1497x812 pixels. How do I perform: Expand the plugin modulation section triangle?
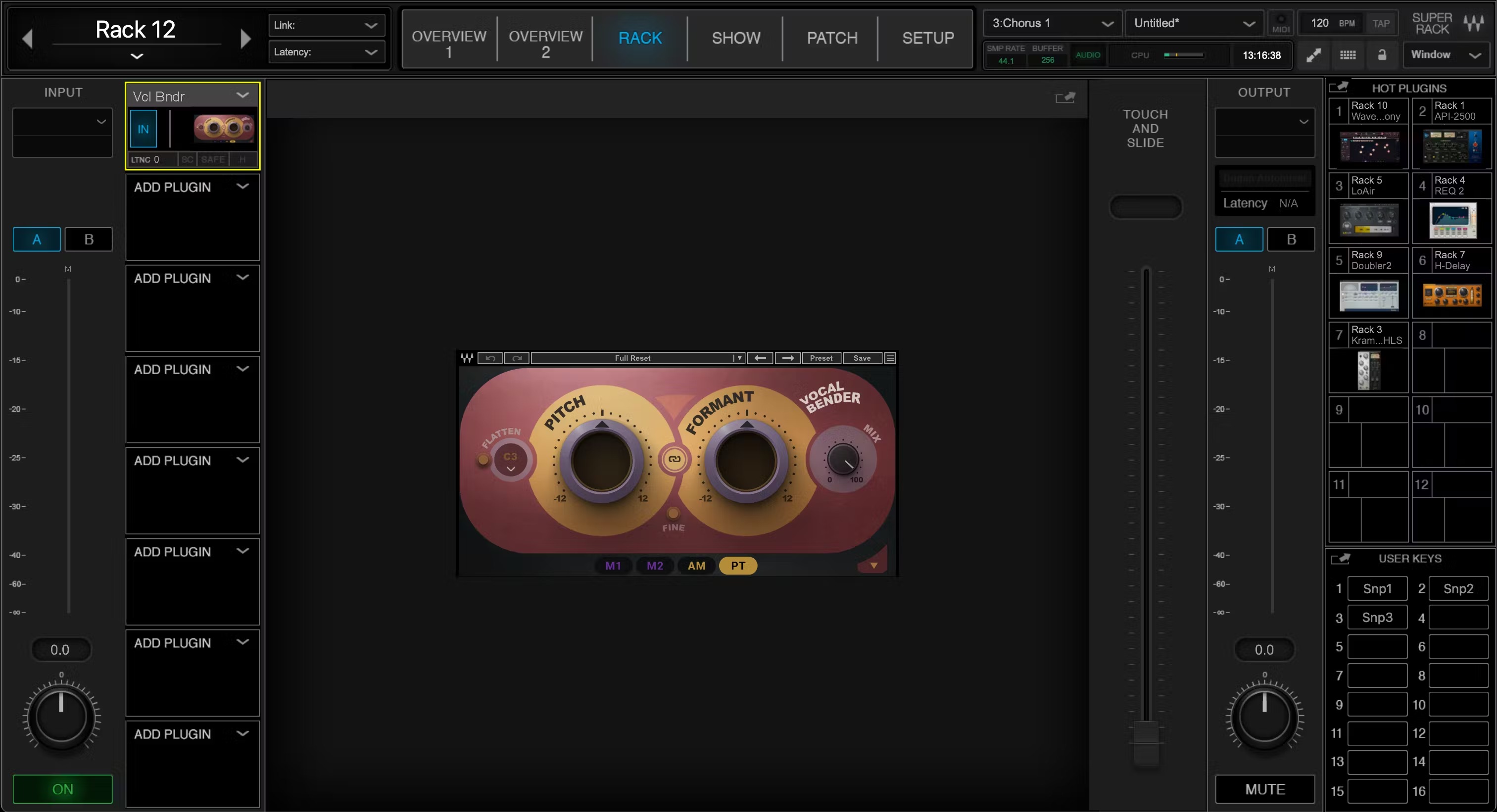click(873, 566)
